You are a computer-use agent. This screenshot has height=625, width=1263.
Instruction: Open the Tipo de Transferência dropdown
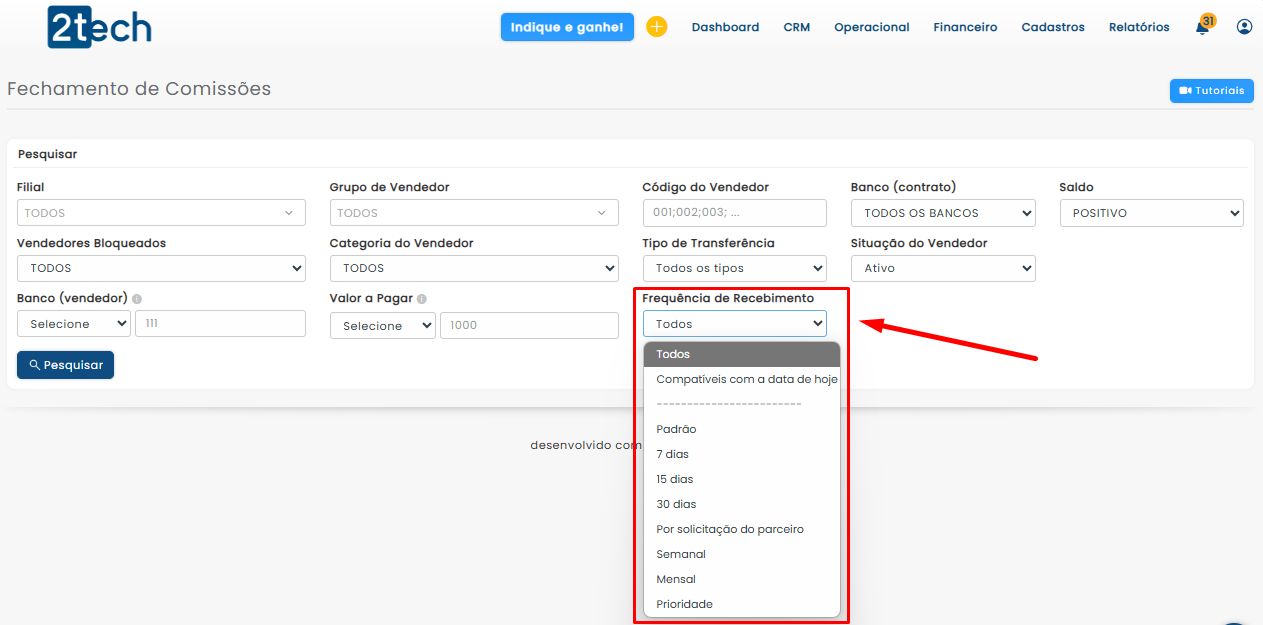pos(734,268)
